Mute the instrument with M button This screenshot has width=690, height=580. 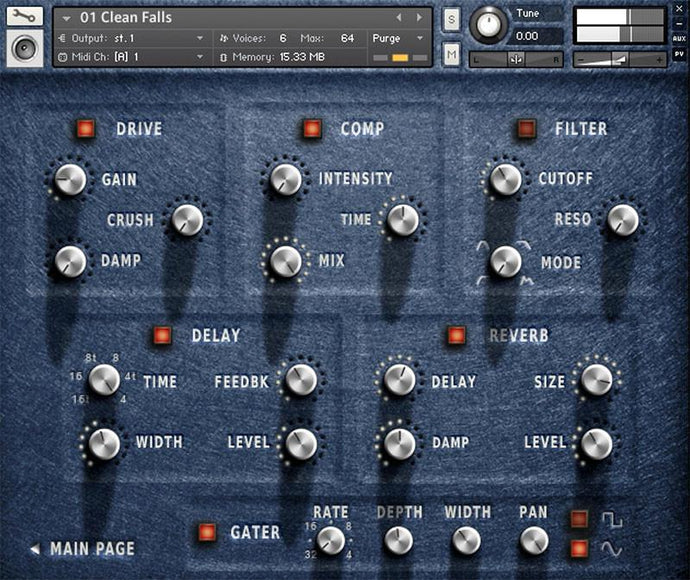click(451, 52)
